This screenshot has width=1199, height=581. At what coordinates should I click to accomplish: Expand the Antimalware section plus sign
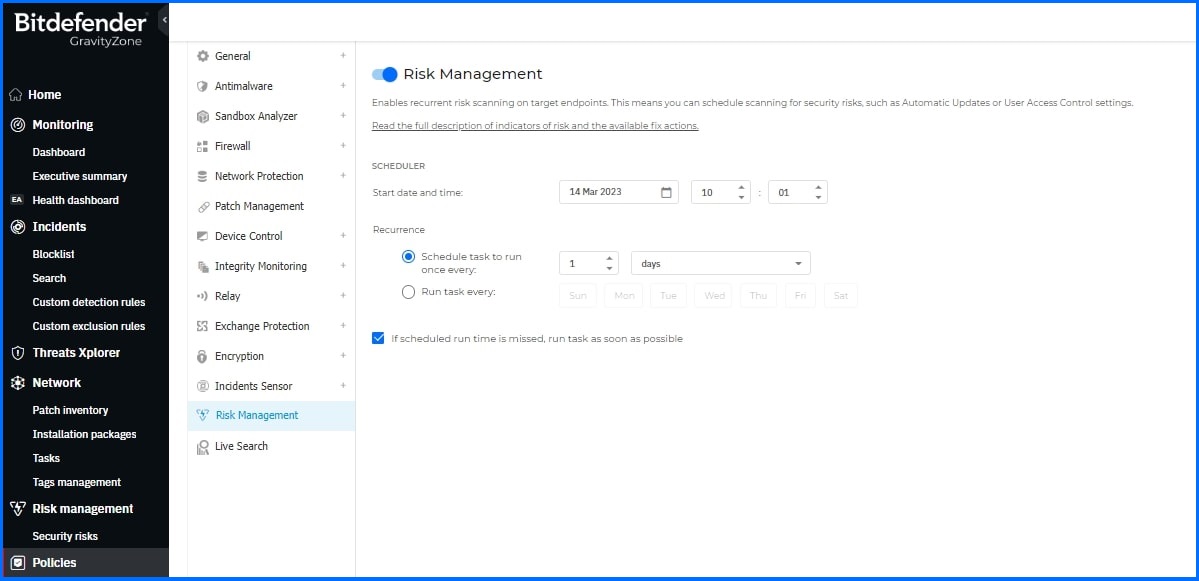coord(343,86)
